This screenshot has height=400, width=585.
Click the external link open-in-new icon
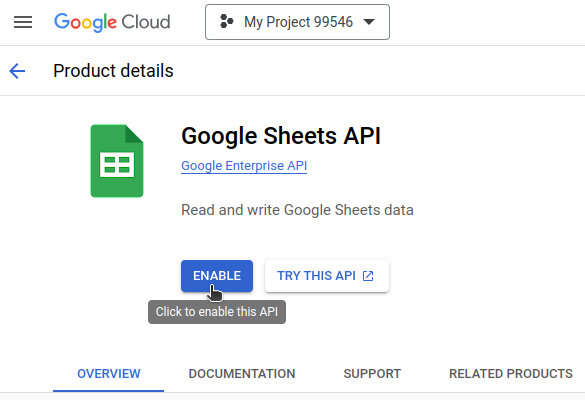click(x=368, y=276)
